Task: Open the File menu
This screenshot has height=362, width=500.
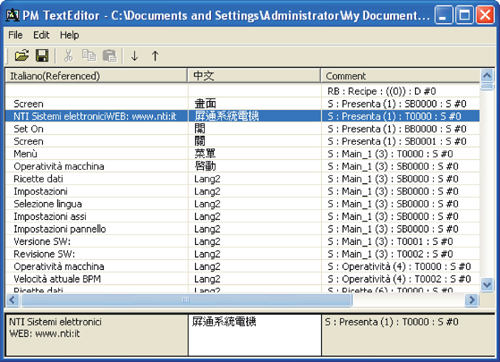Action: click(15, 35)
